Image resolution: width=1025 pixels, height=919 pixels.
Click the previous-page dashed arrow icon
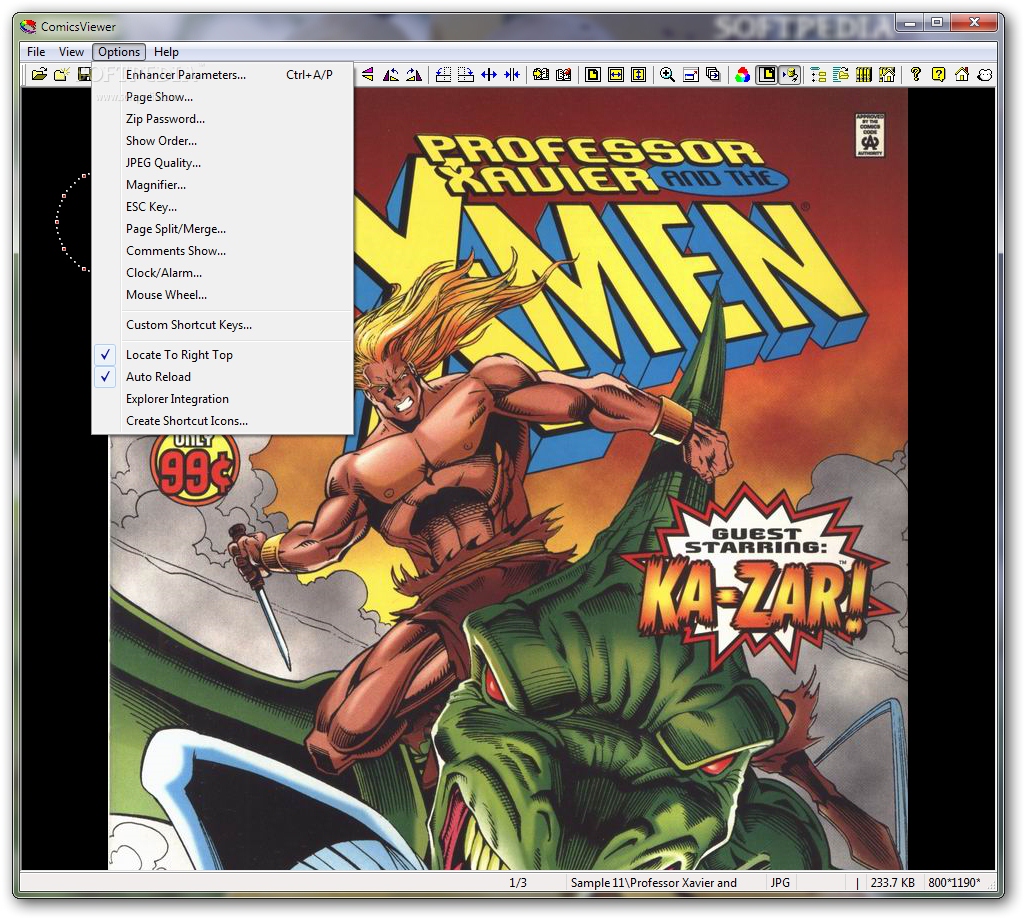tap(443, 75)
